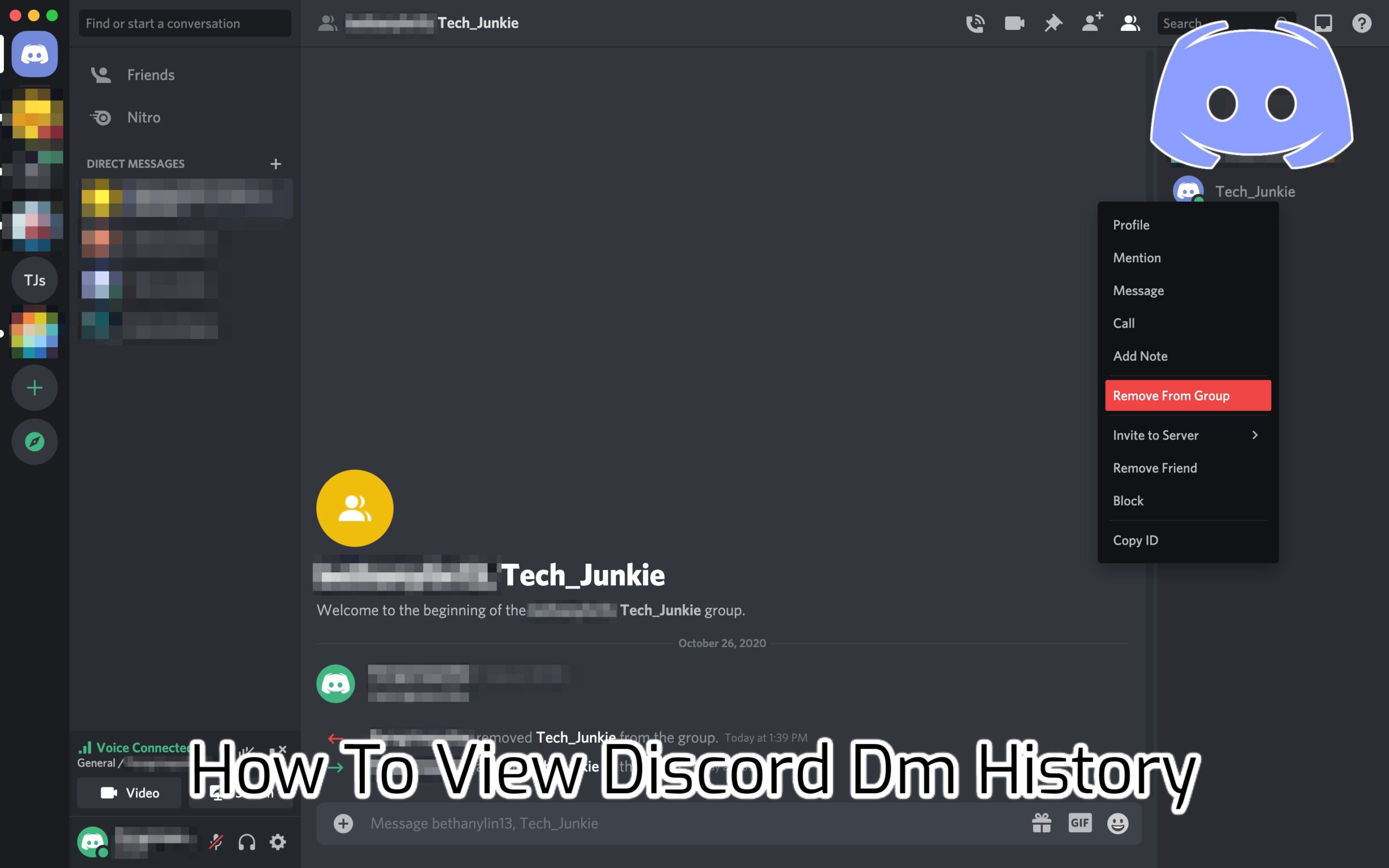Click Copy ID from context menu
Screen dimensions: 1389x868
[x=1135, y=540]
